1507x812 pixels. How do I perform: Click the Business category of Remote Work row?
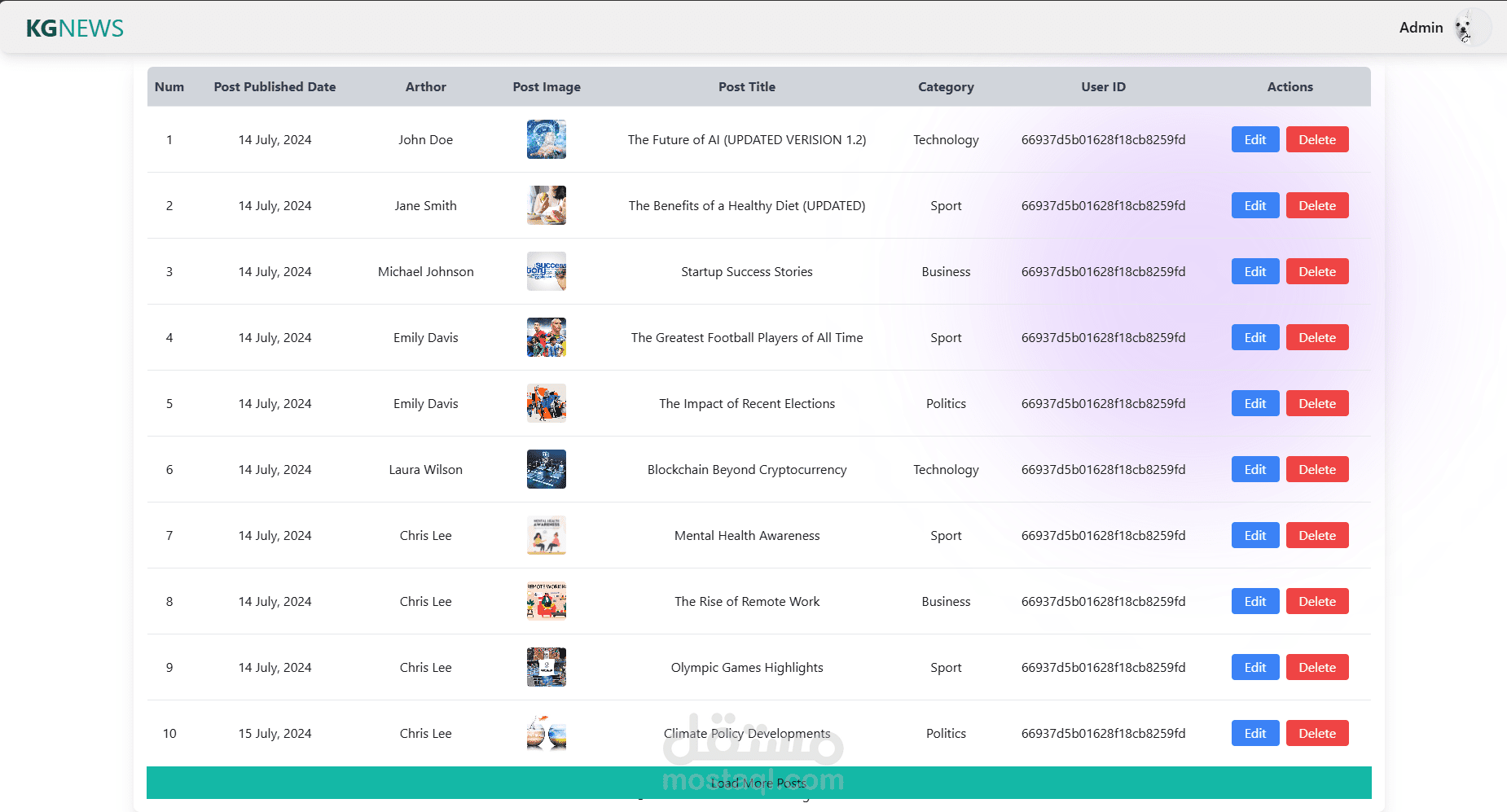pyautogui.click(x=946, y=602)
